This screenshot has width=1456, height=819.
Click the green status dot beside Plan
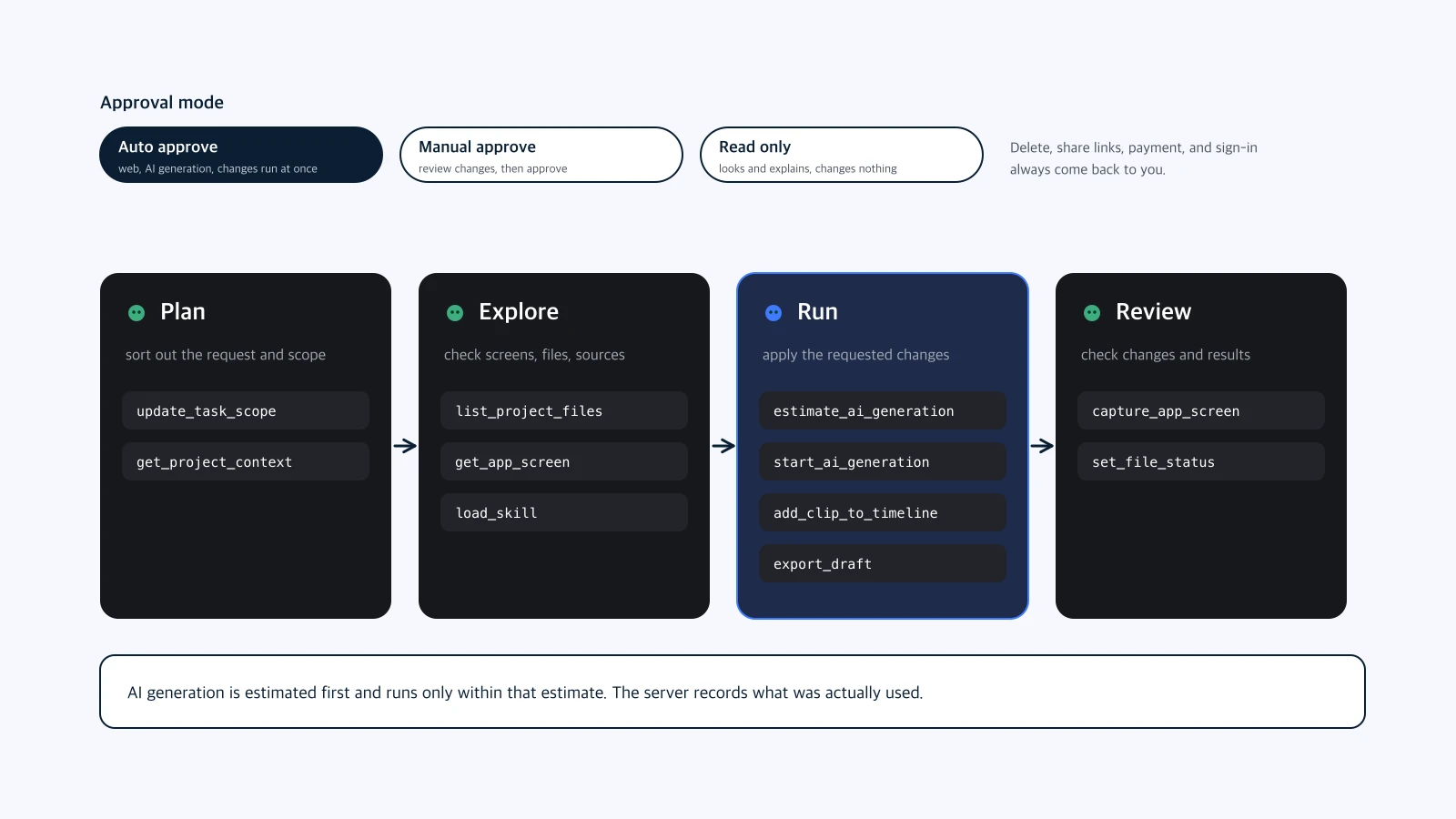click(136, 313)
